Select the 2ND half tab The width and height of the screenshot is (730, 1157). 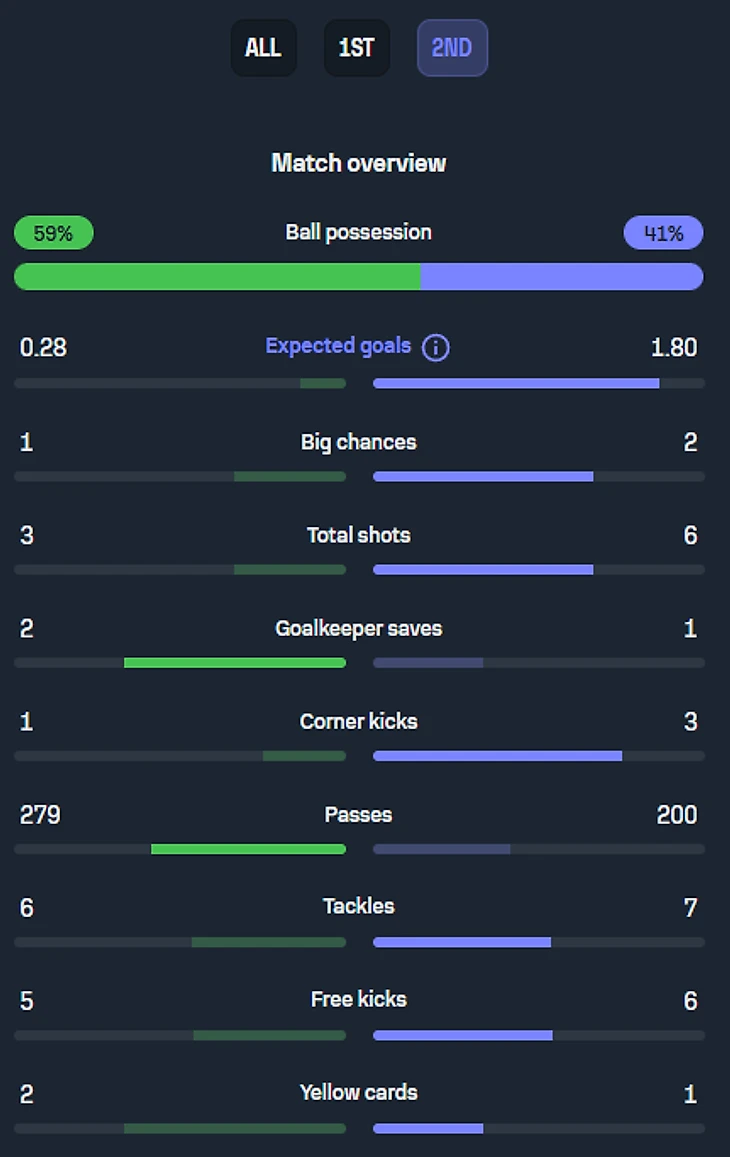(451, 48)
